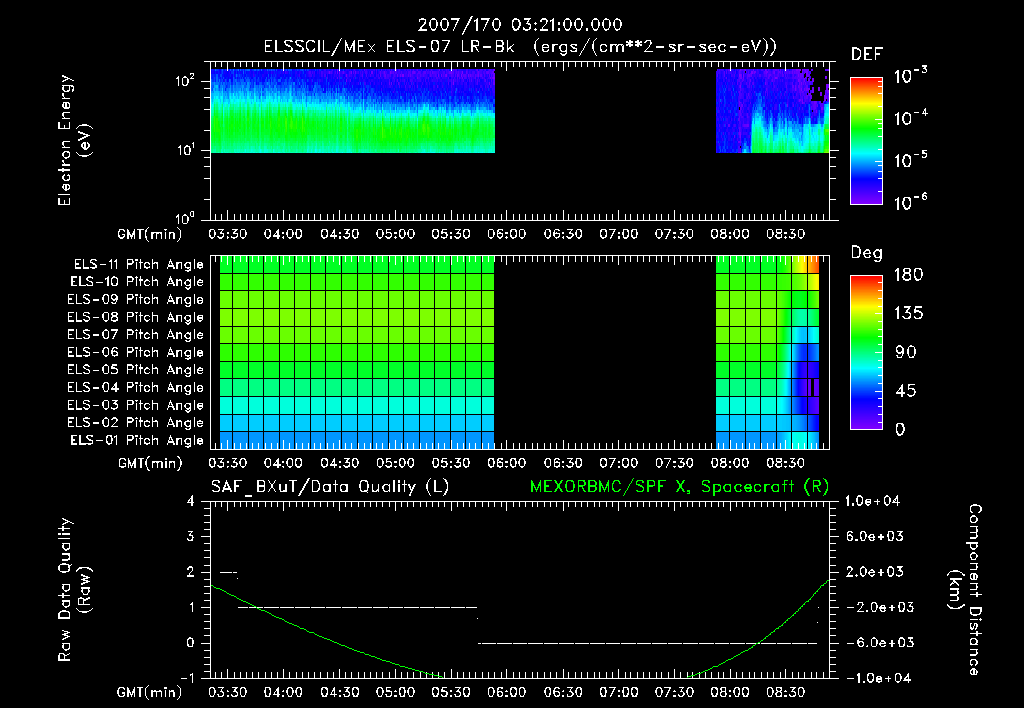Viewport: 1024px width, 708px height.
Task: Click 07:00 tick of pitch angle panel
Action: [618, 463]
